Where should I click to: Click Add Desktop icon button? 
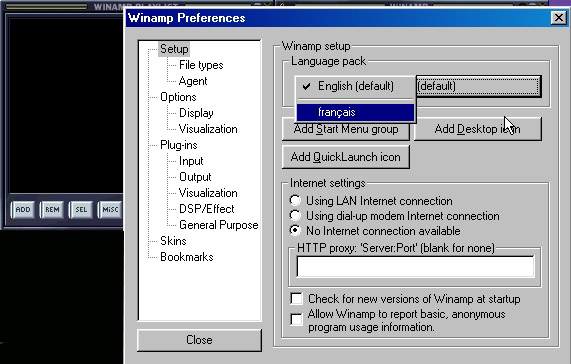477,129
